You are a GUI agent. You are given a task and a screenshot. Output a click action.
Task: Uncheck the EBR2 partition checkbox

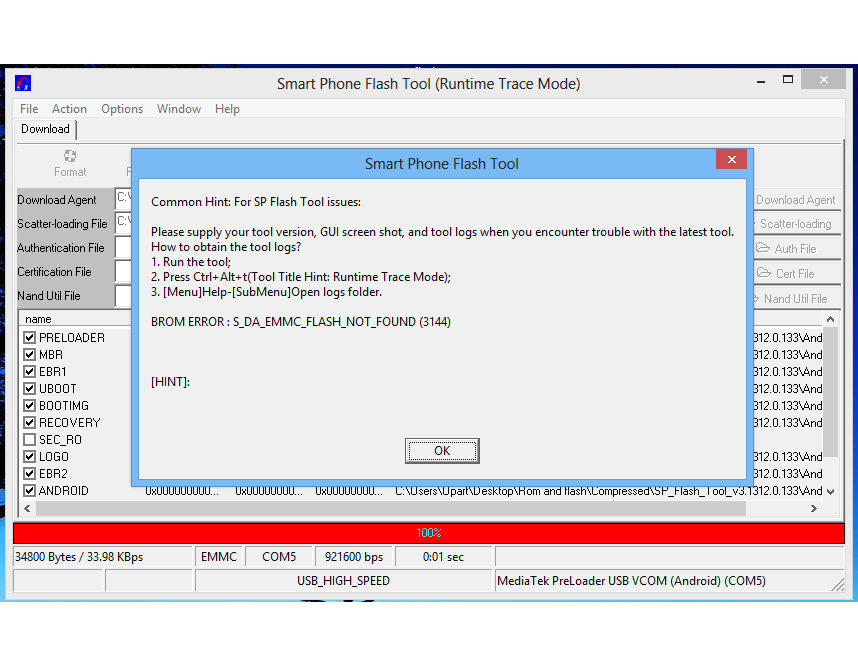[x=30, y=474]
